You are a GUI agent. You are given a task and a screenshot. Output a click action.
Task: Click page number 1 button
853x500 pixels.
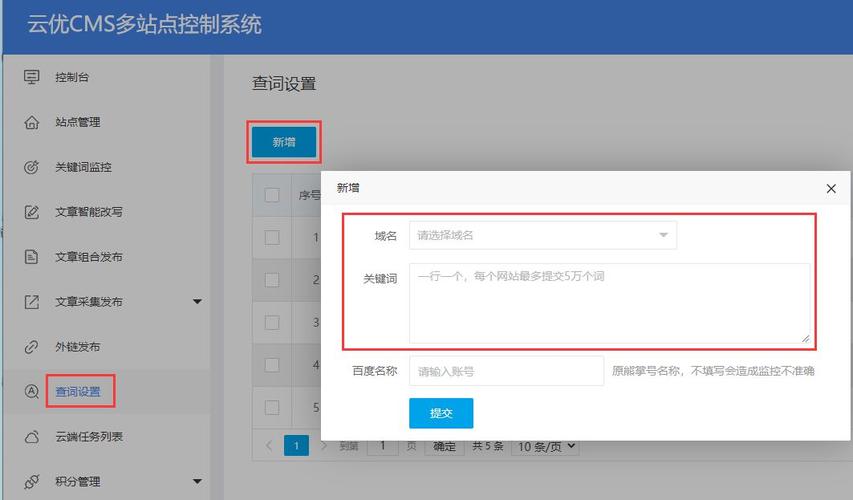[x=296, y=446]
